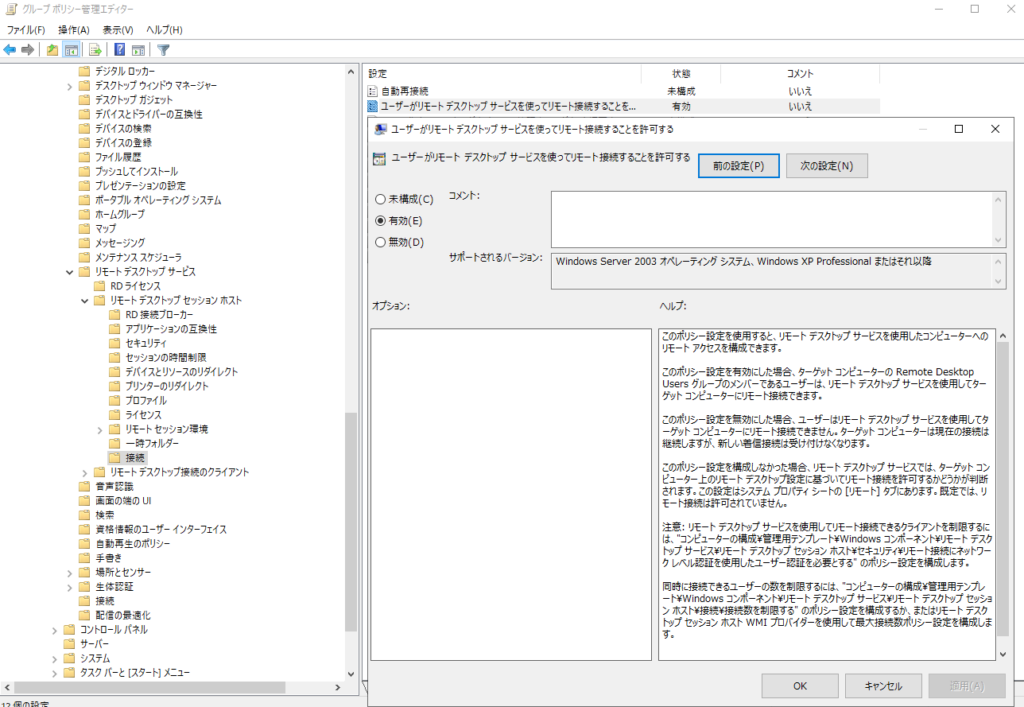Click the help text vertical scrollbar thumb
The height and width of the screenshot is (707, 1024).
click(x=1002, y=488)
